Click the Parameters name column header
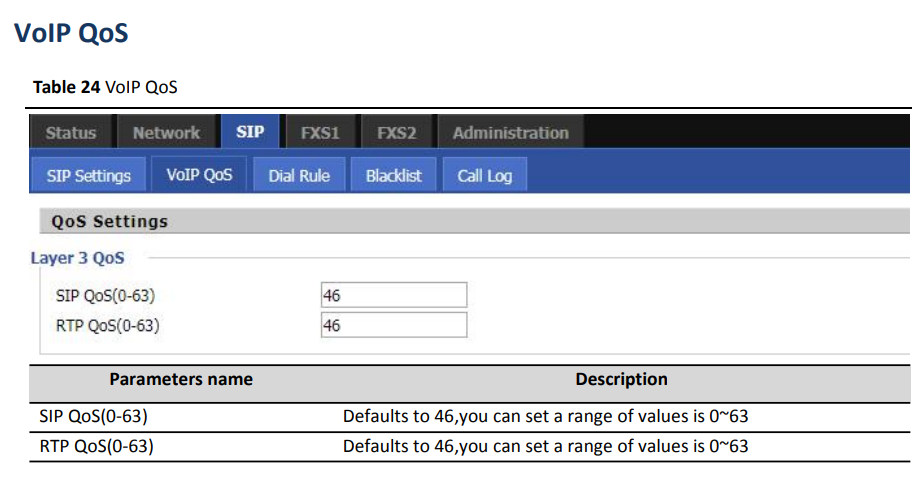The image size is (915, 484). point(181,379)
